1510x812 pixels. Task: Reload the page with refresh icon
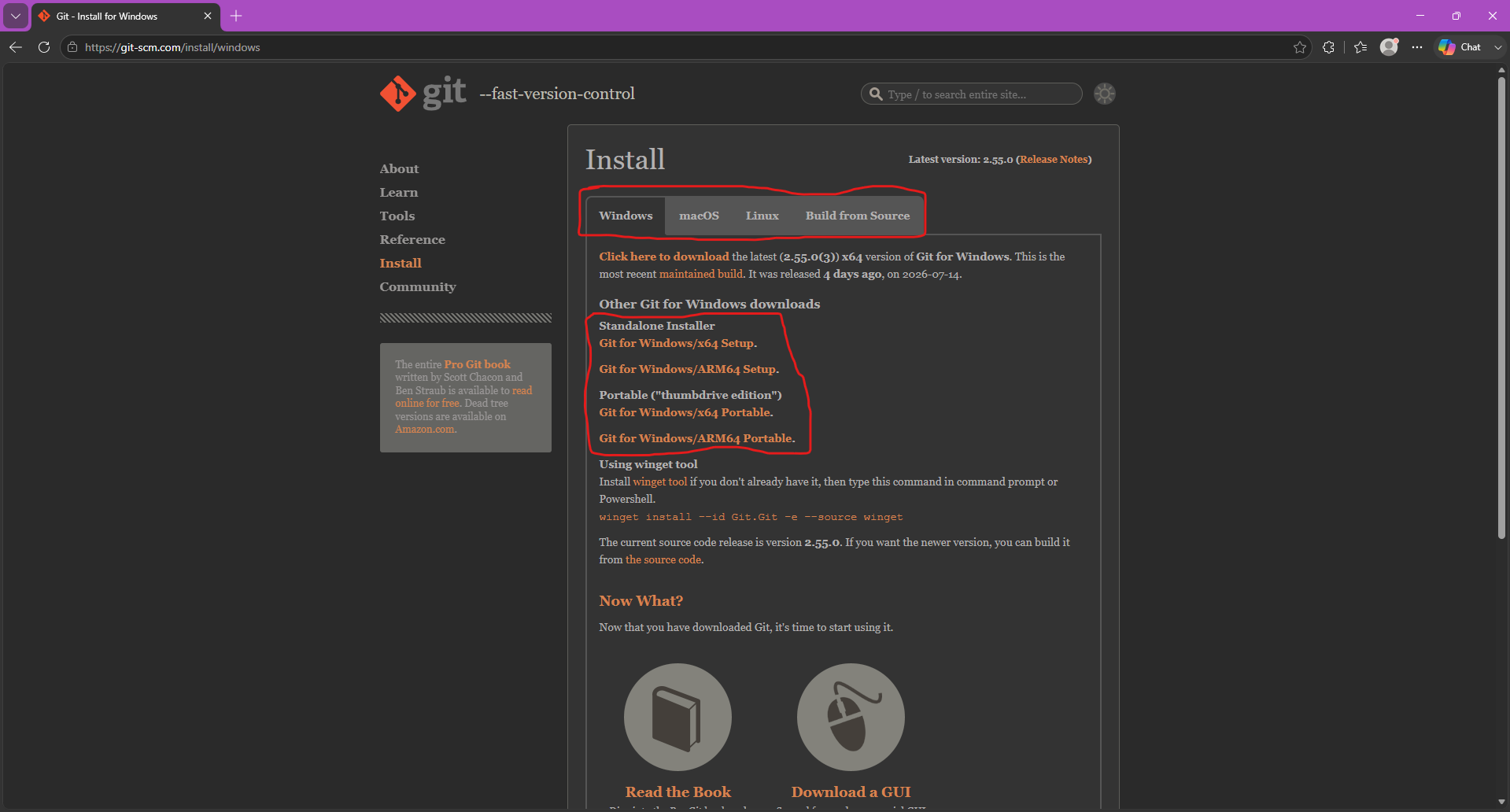(44, 47)
